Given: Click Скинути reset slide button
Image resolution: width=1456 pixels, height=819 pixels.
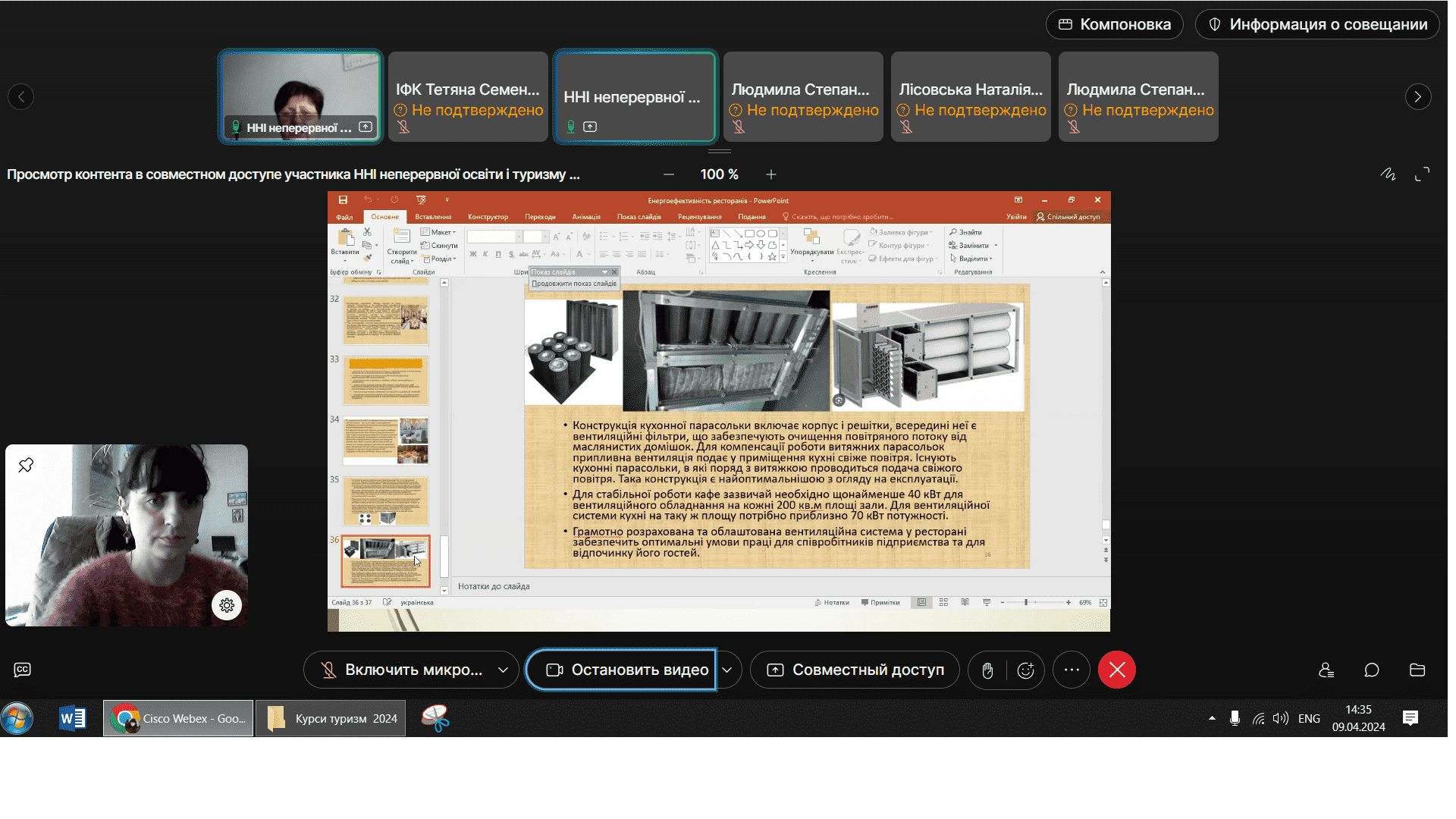Looking at the screenshot, I should [x=439, y=246].
